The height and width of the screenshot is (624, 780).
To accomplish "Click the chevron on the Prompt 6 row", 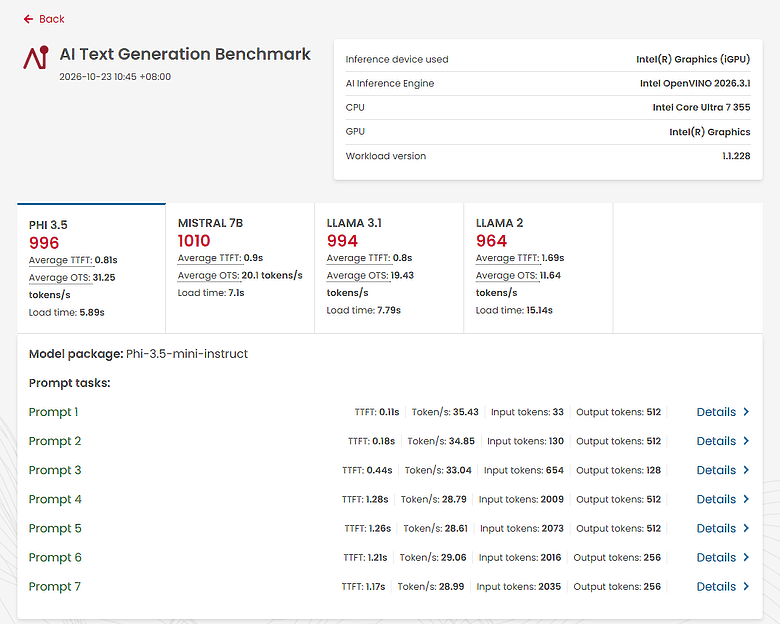I will click(746, 557).
